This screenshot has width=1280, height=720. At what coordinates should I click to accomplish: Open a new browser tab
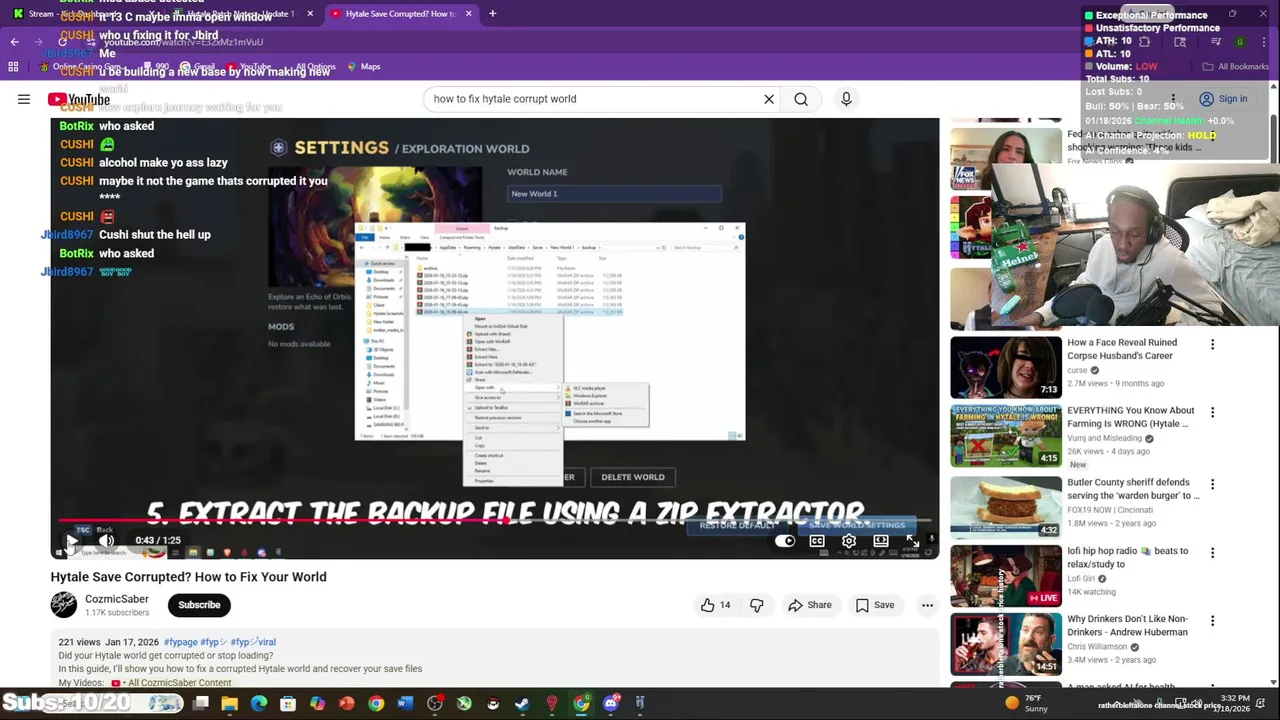point(493,14)
